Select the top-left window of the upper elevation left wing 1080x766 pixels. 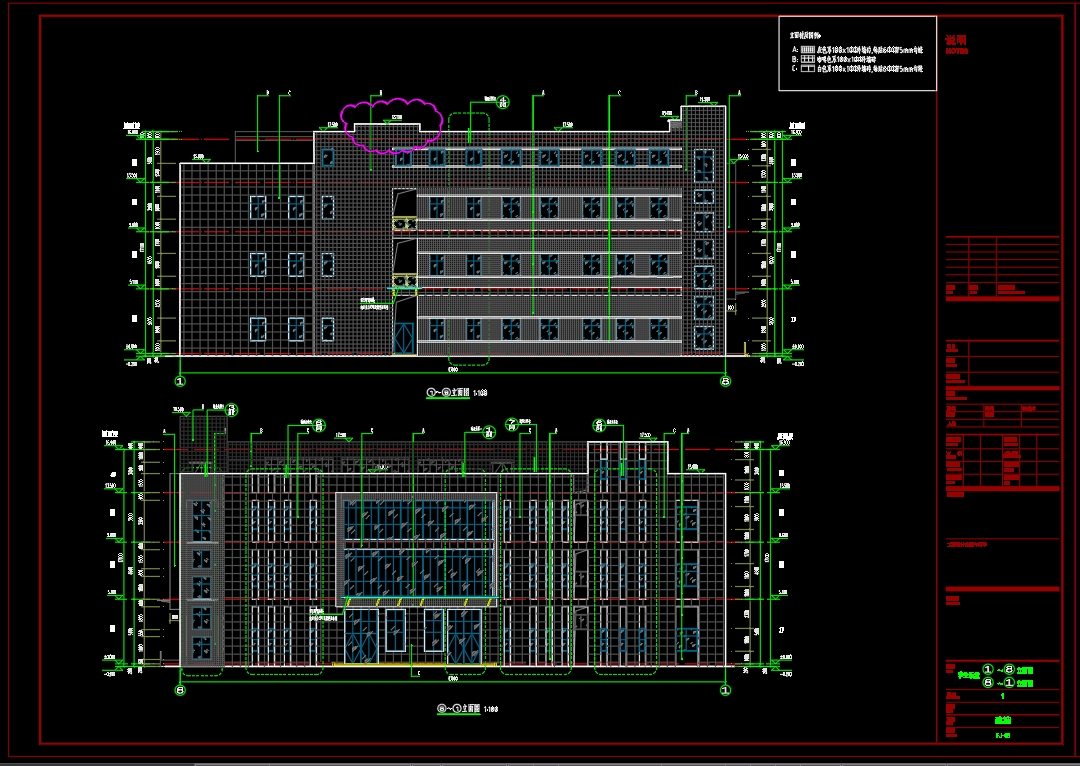point(258,207)
